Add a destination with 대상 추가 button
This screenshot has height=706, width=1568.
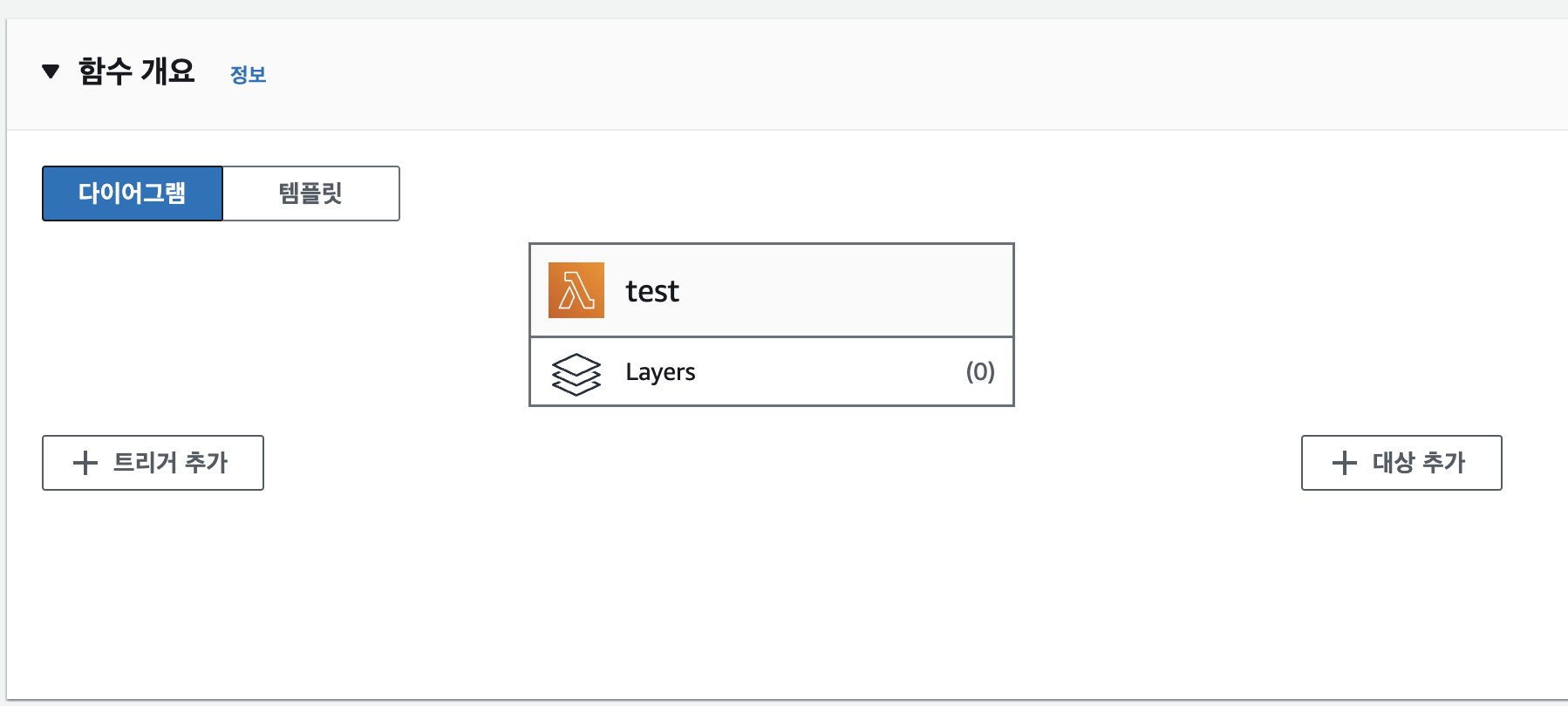[x=1401, y=463]
